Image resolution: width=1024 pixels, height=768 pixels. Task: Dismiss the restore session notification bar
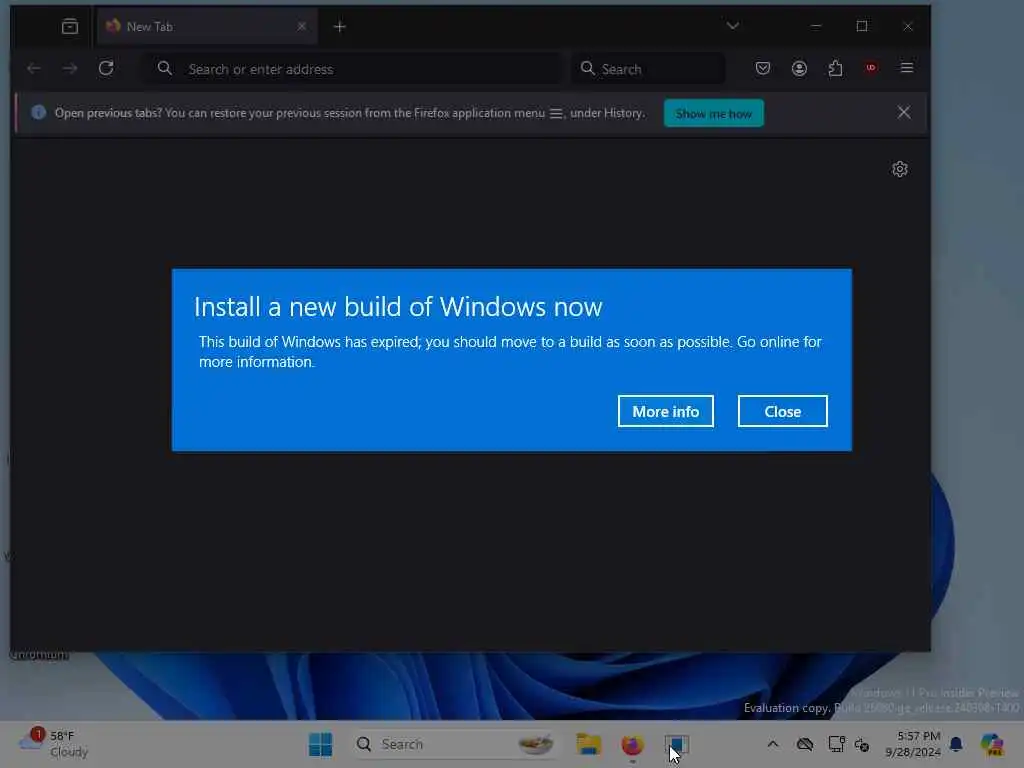click(904, 112)
